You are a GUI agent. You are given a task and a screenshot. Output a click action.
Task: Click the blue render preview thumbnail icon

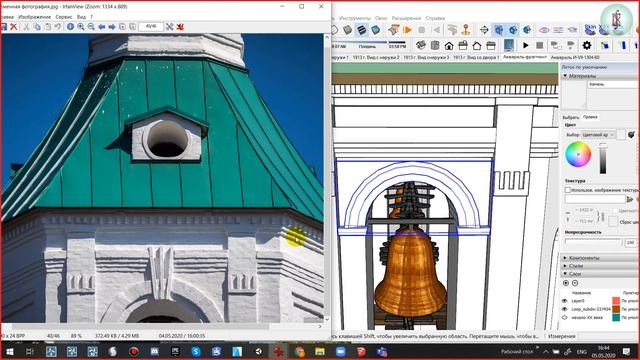(x=509, y=45)
